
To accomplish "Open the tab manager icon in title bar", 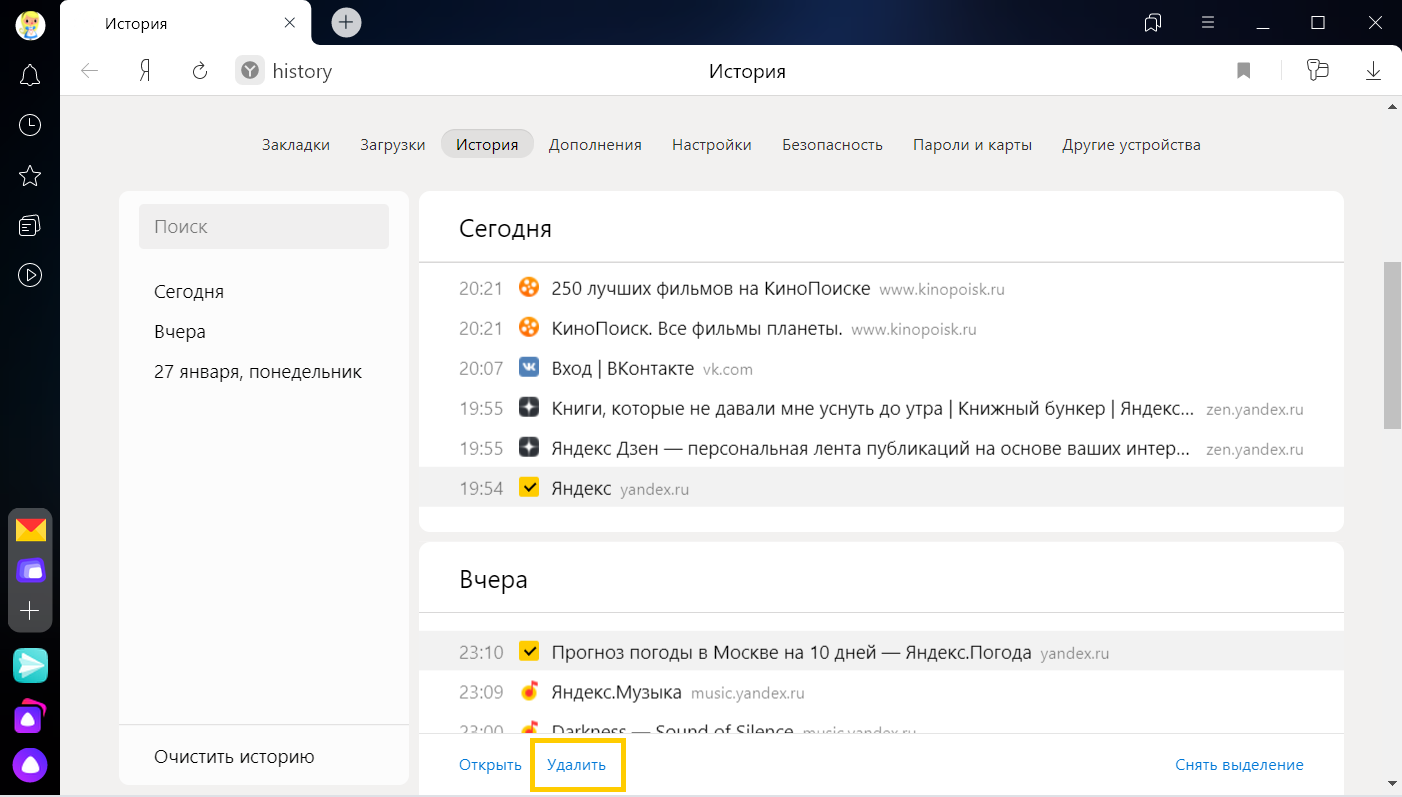I will click(x=1153, y=23).
